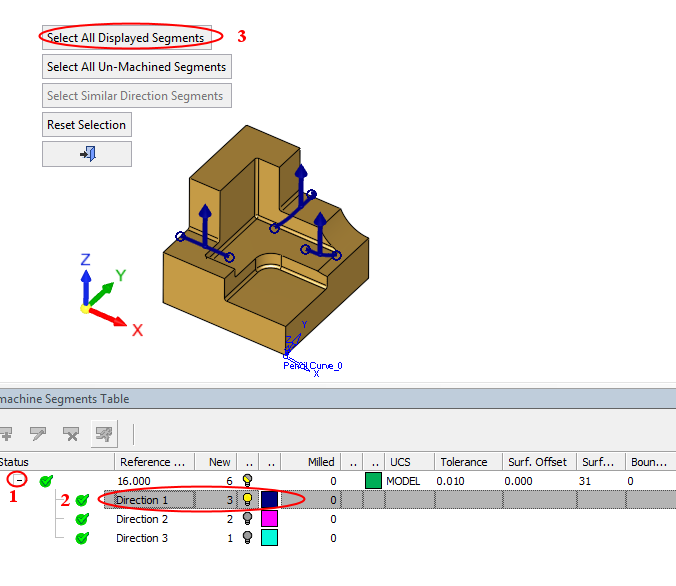Click the Reference column header

pyautogui.click(x=153, y=462)
